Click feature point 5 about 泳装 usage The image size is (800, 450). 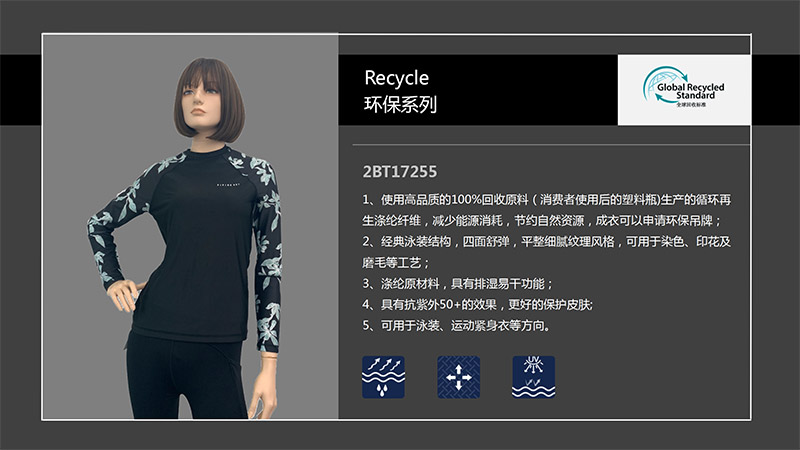457,326
